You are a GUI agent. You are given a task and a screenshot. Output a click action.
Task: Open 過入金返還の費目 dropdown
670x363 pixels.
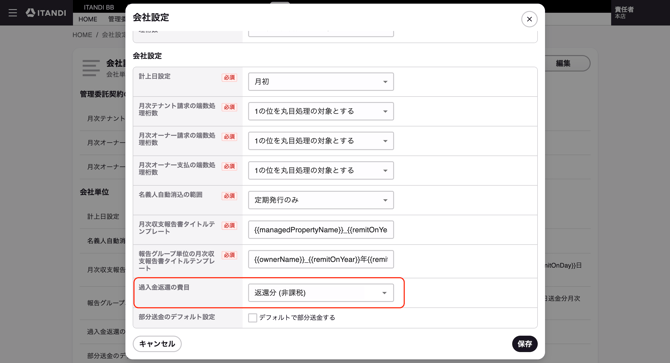coord(321,293)
